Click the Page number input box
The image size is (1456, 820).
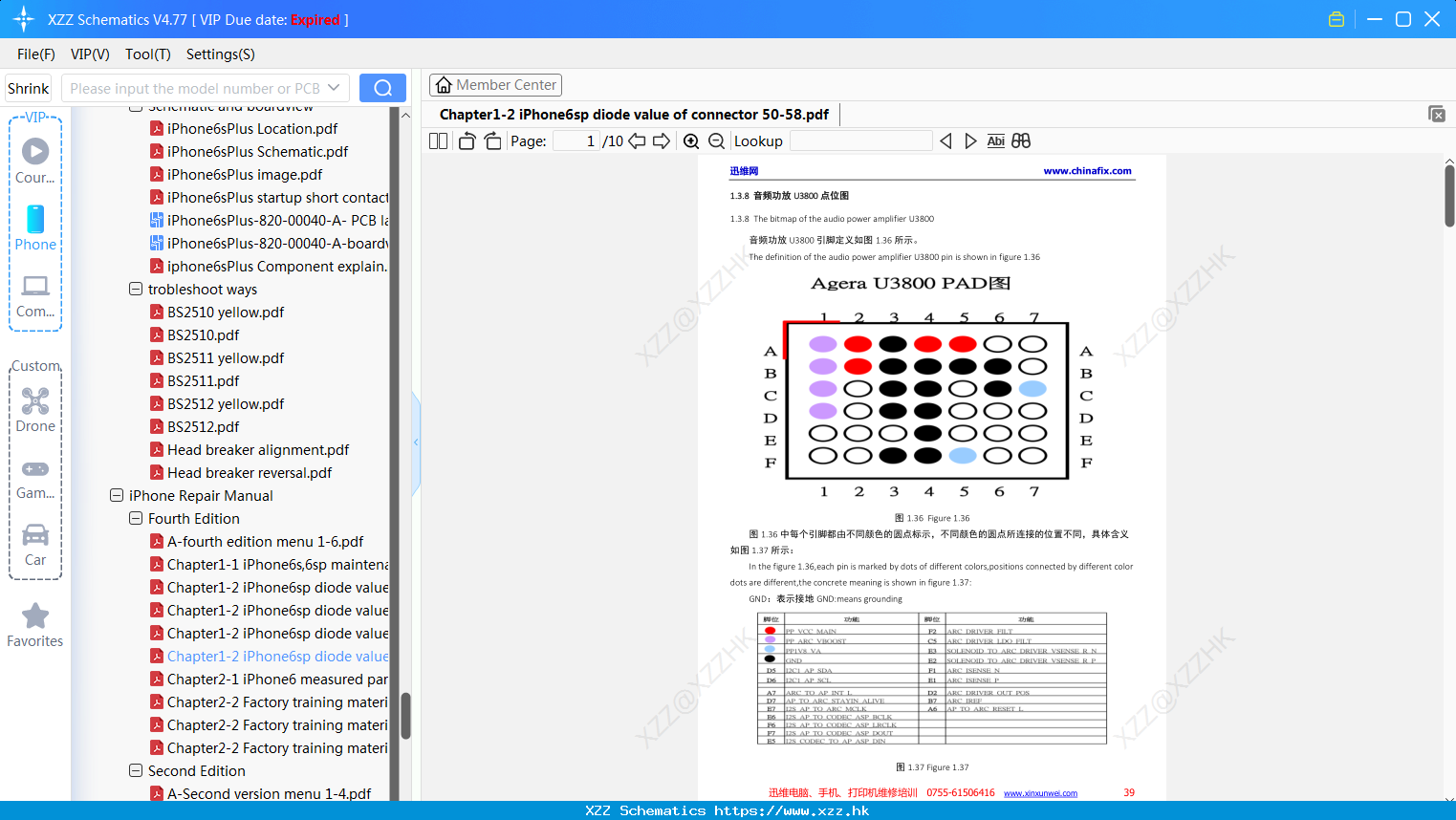point(576,141)
